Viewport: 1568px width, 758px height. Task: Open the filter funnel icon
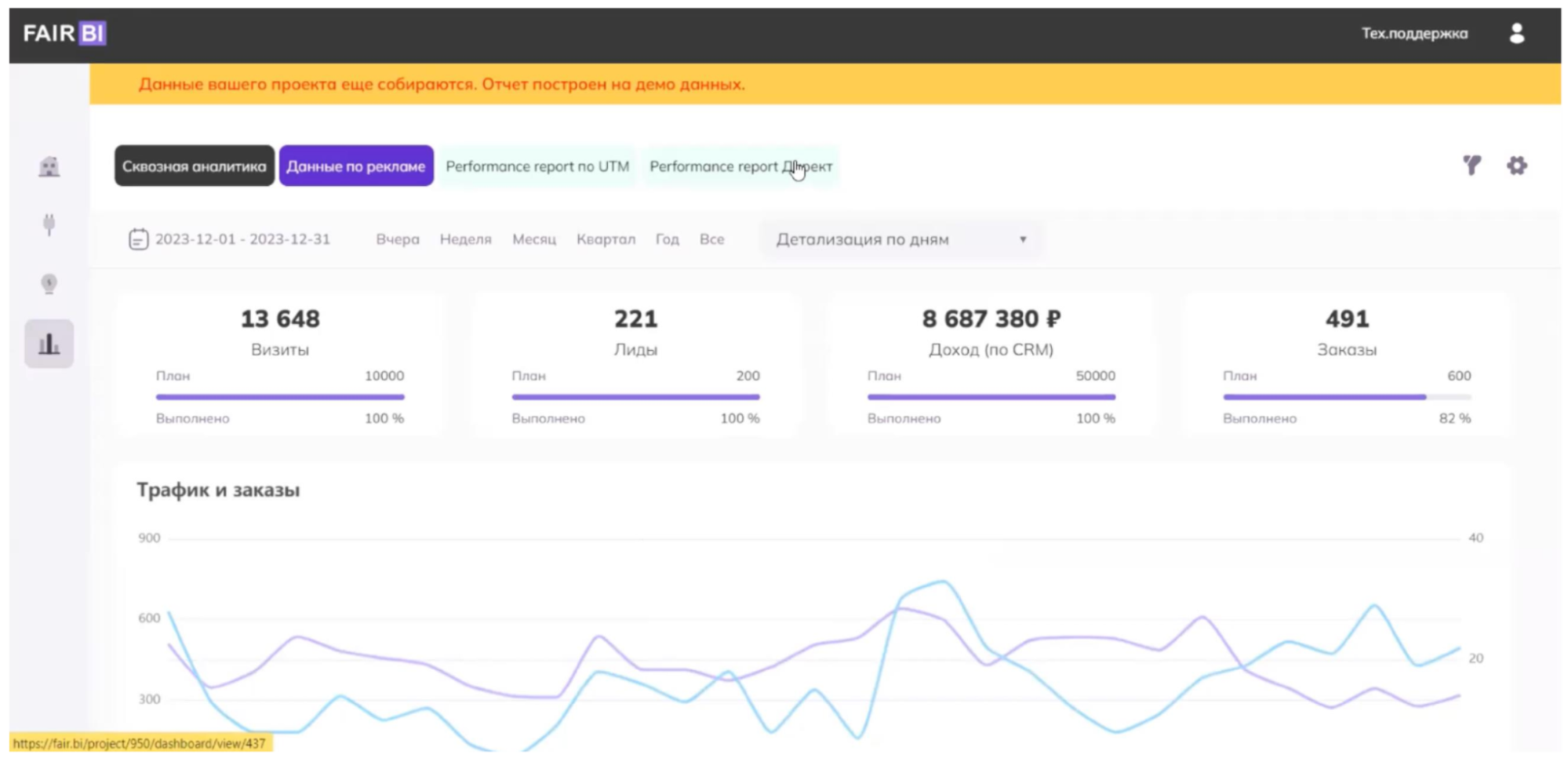point(1472,166)
